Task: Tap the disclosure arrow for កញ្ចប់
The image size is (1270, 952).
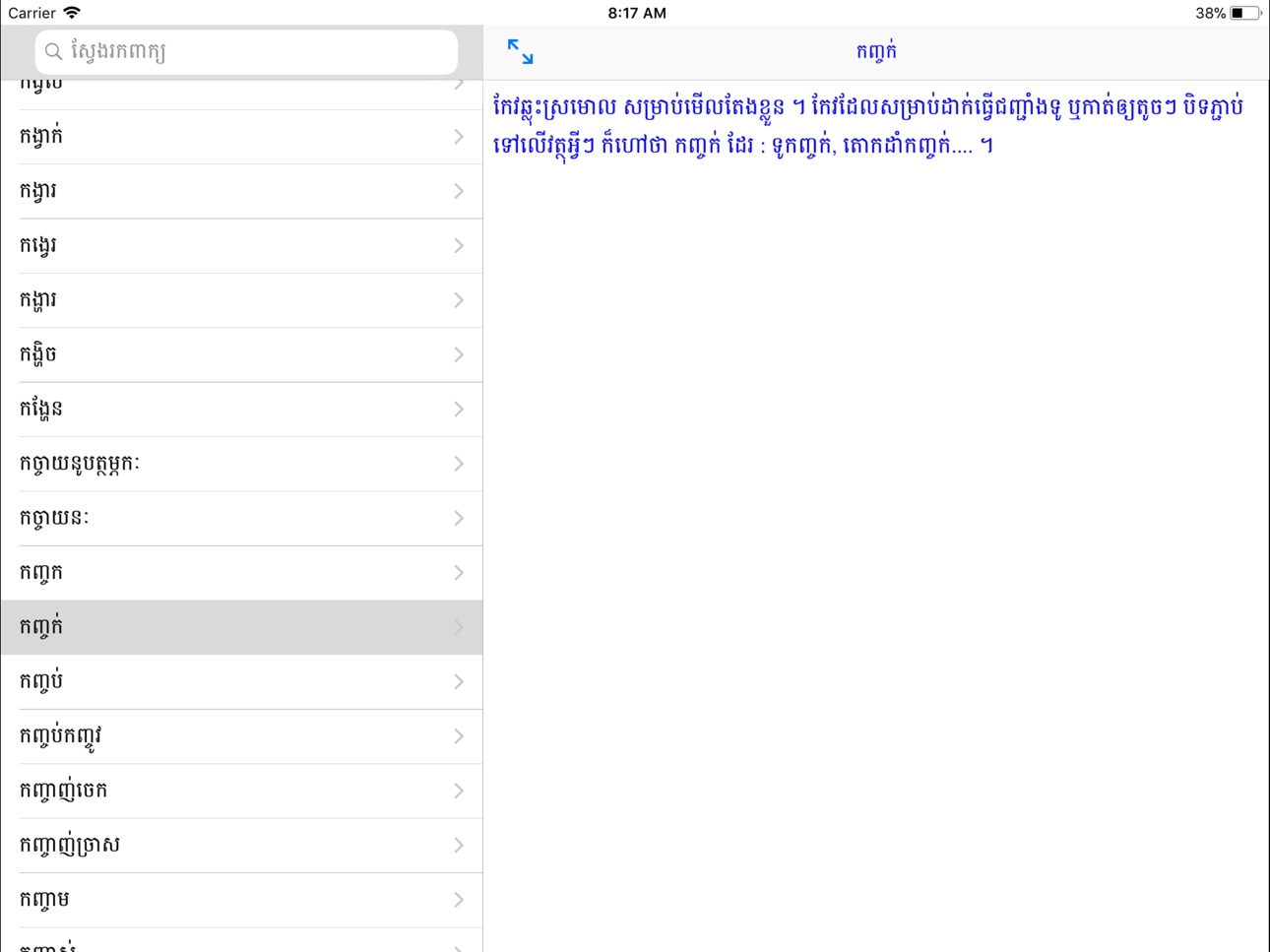Action: tap(459, 681)
